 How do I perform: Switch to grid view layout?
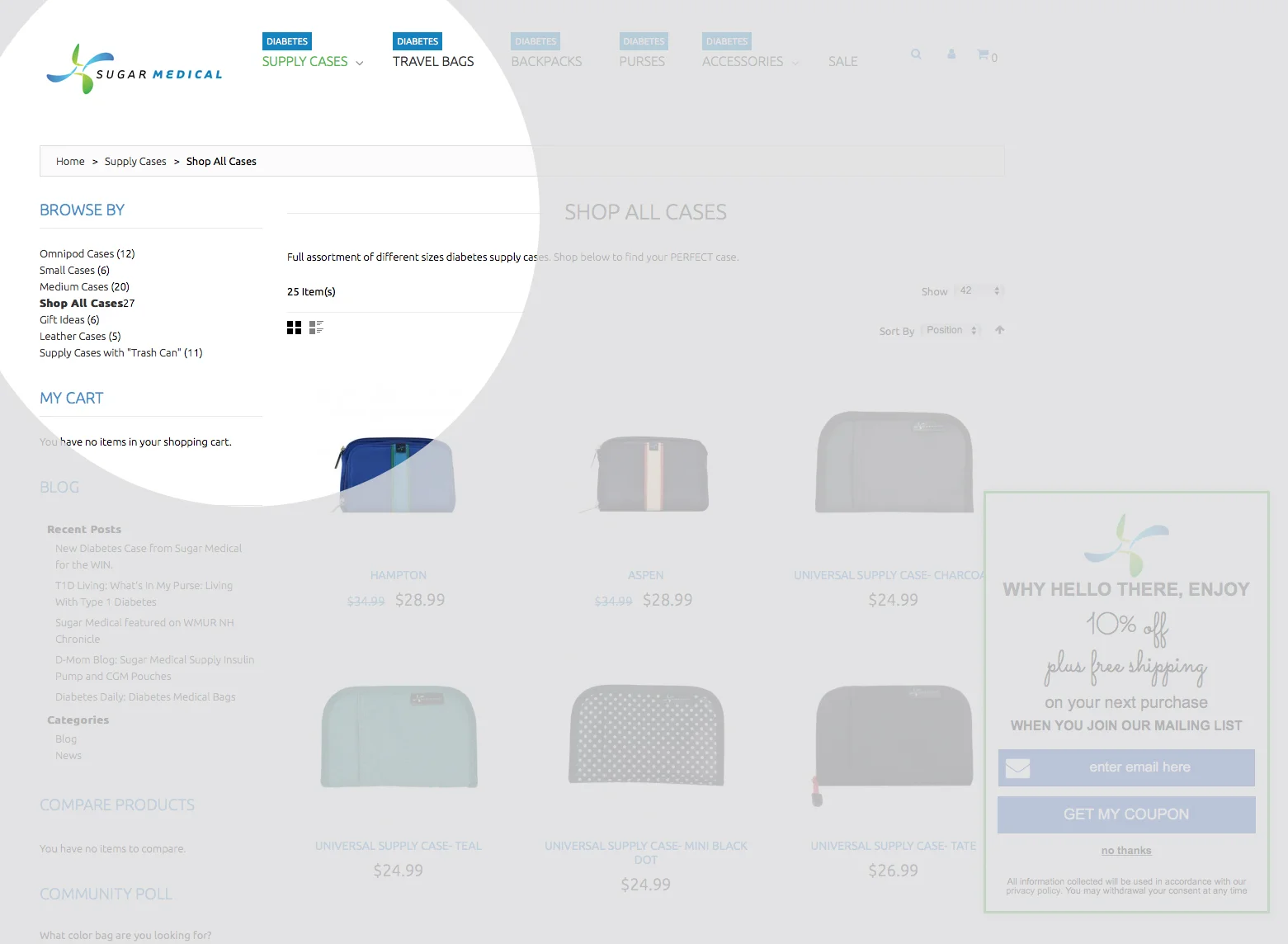pyautogui.click(x=294, y=328)
